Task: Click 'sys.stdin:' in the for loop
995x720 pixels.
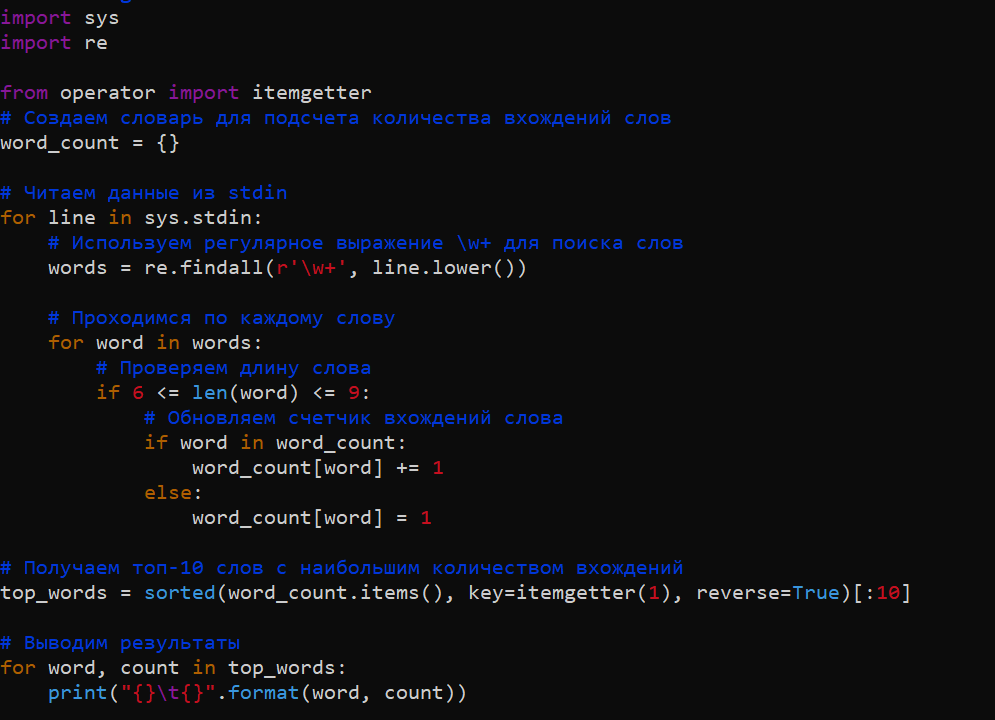Action: [203, 218]
